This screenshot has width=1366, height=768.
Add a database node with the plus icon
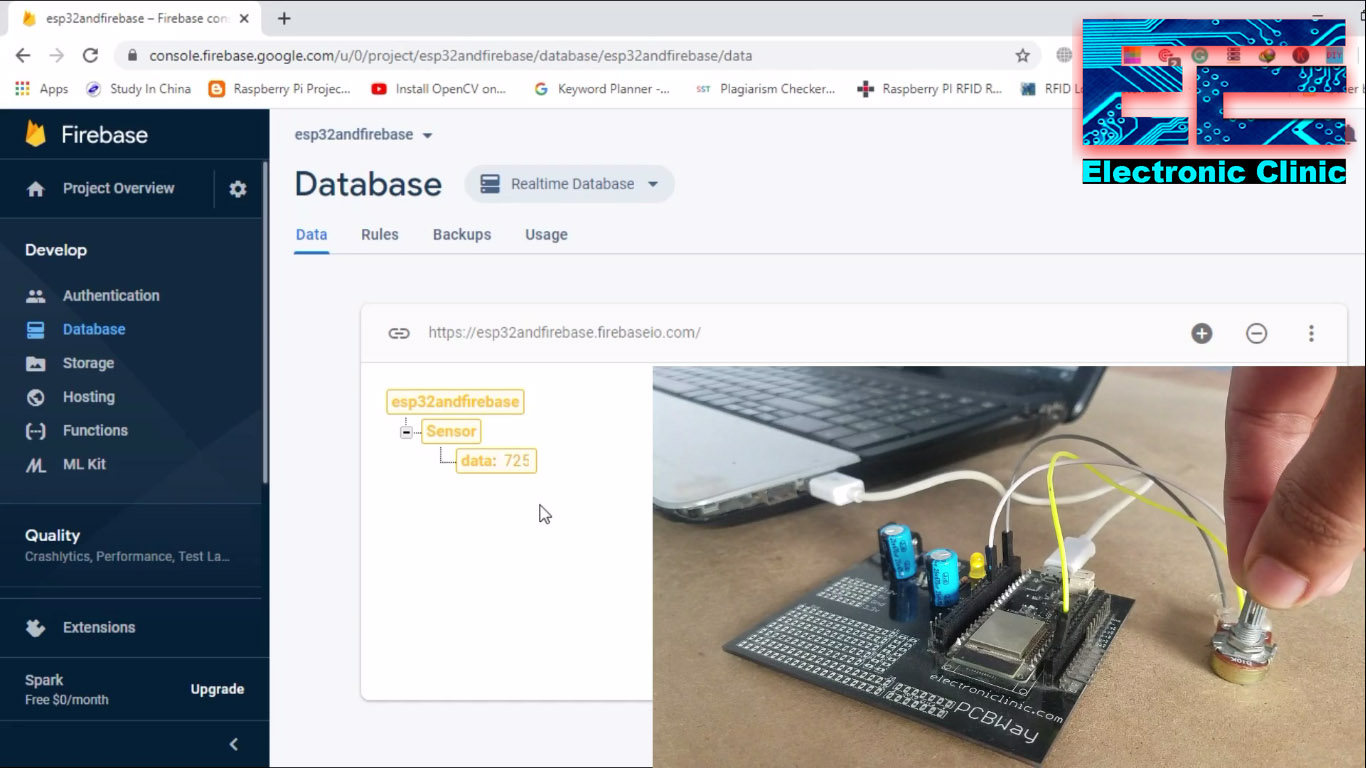tap(1201, 333)
